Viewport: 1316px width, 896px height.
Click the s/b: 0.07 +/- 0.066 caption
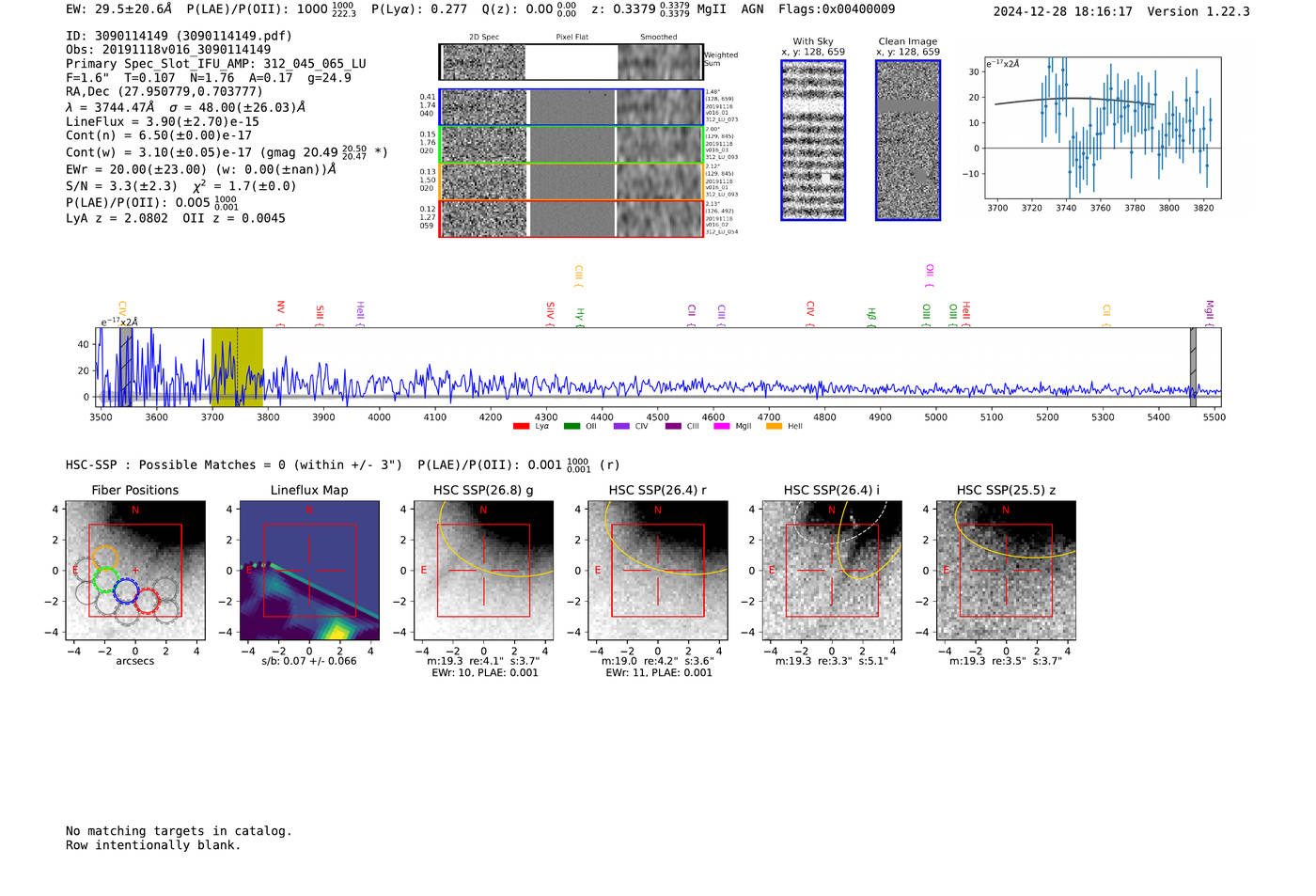[309, 661]
